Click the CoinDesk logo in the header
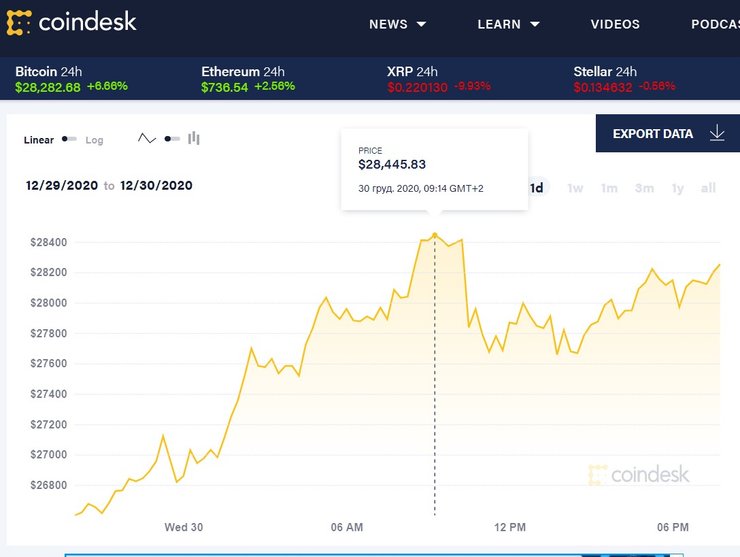This screenshot has width=740, height=557. click(71, 22)
